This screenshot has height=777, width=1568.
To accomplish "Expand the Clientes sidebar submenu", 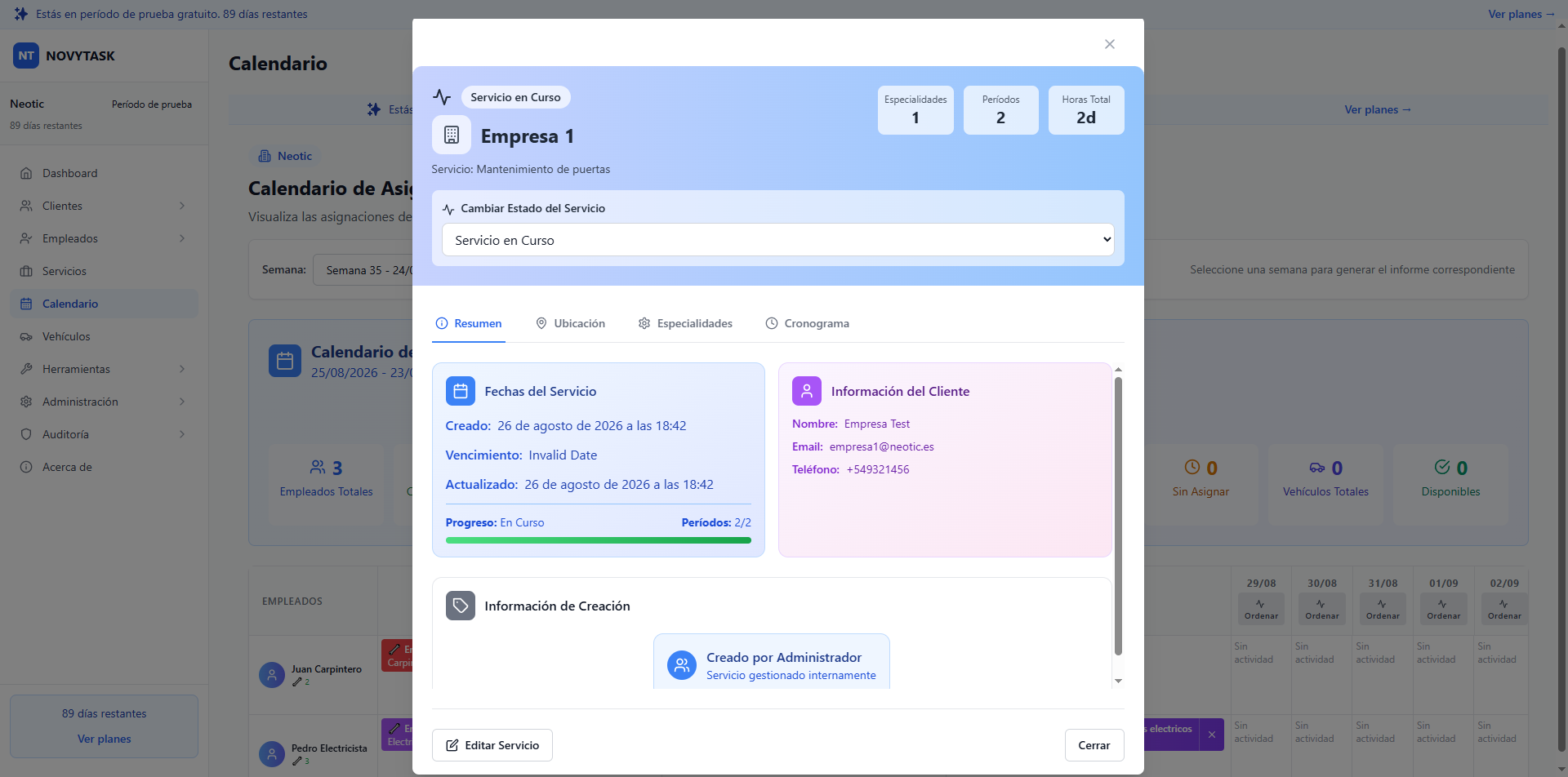I will coord(182,206).
